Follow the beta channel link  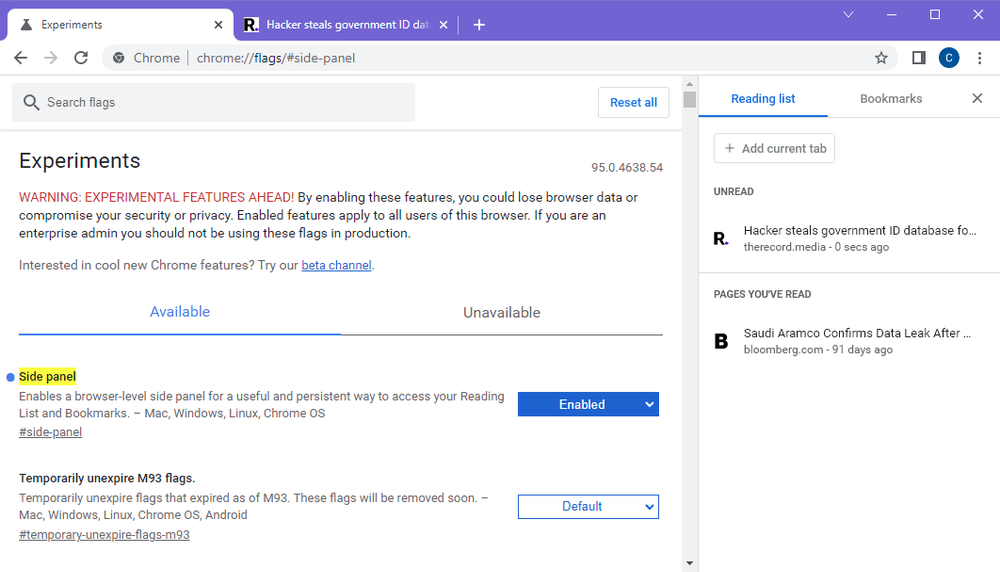(x=336, y=266)
